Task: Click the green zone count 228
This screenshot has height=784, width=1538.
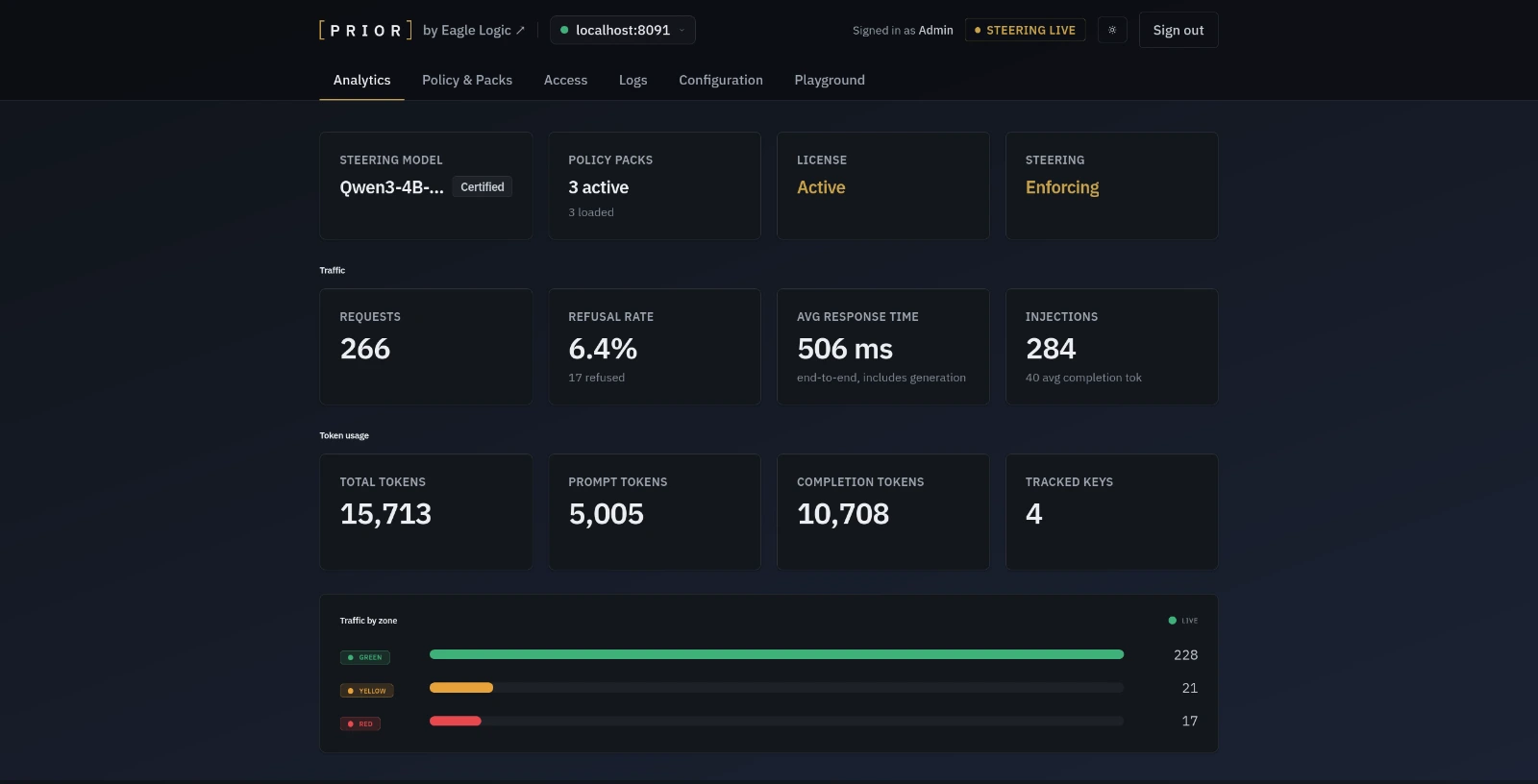Action: tap(1185, 654)
